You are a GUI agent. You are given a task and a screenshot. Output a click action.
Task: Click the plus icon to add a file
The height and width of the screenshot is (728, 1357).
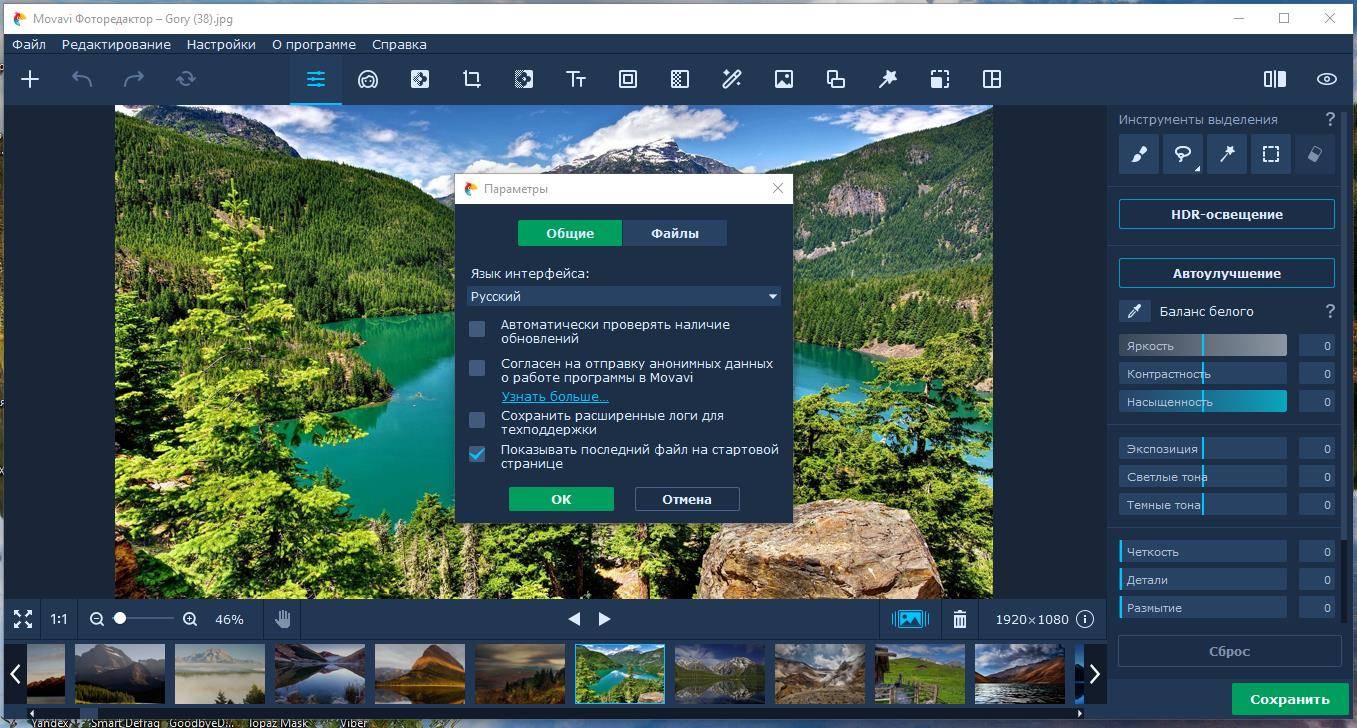30,79
